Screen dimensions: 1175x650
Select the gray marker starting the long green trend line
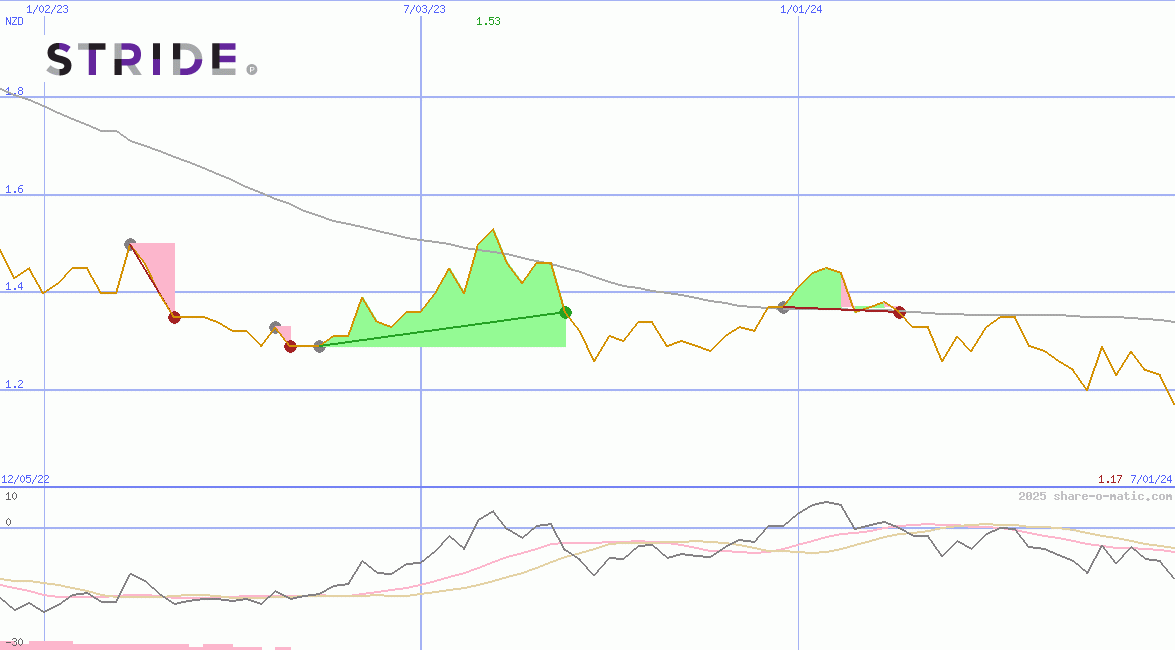click(x=319, y=346)
